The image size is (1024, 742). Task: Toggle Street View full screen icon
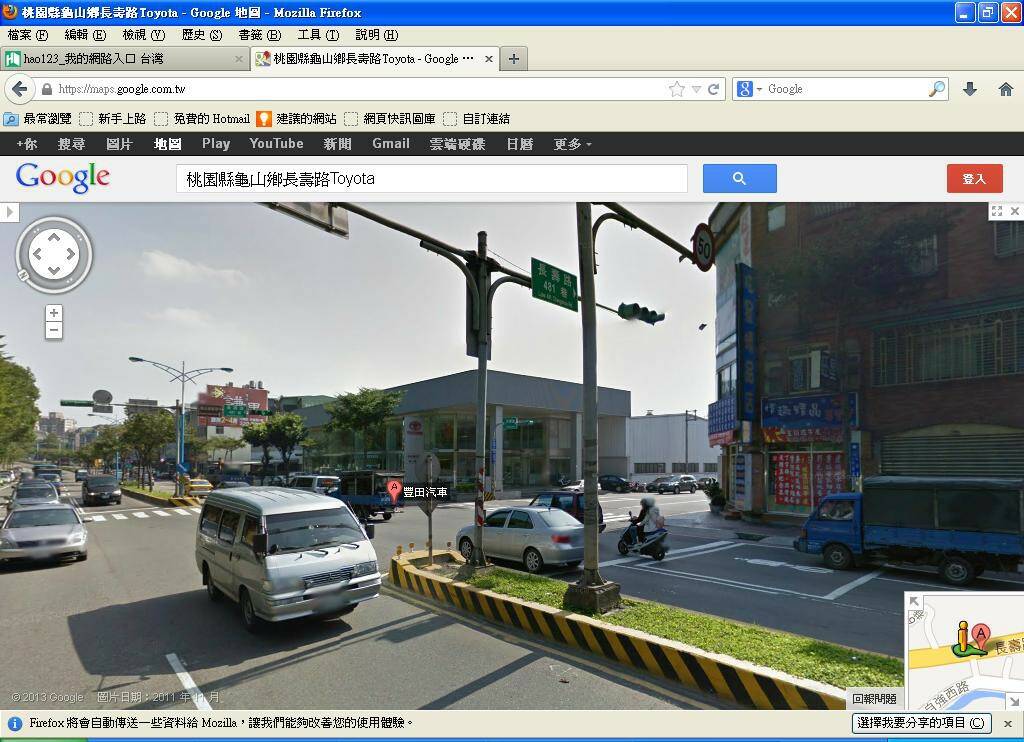(x=997, y=211)
